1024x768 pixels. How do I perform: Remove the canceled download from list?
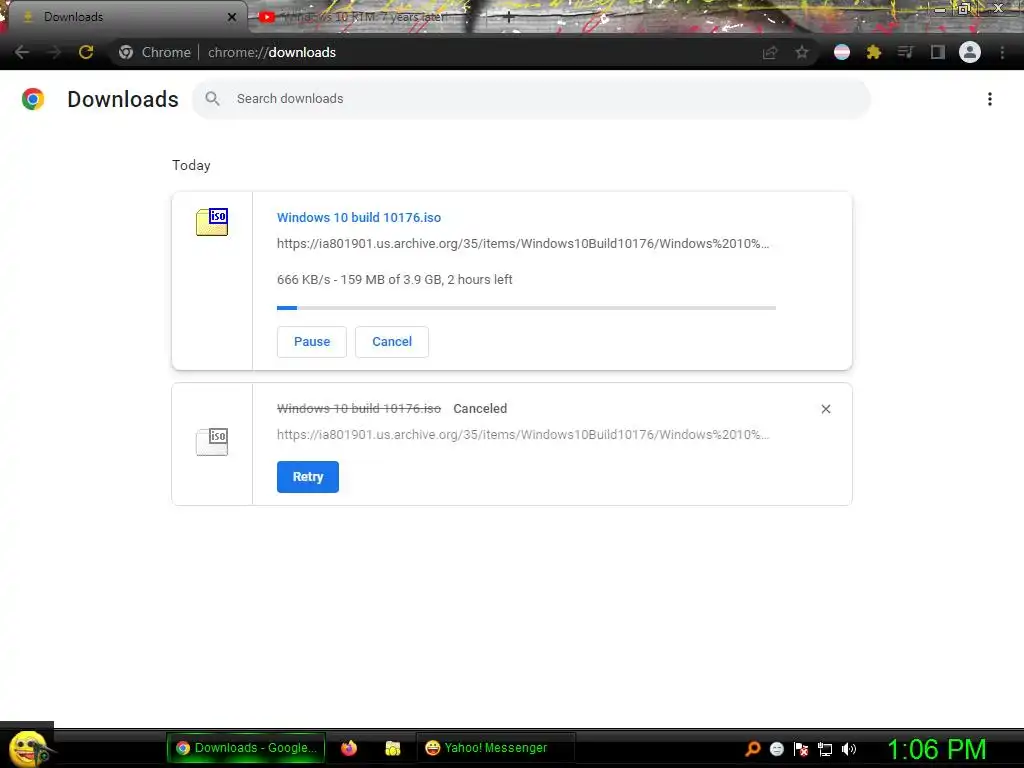(x=825, y=409)
